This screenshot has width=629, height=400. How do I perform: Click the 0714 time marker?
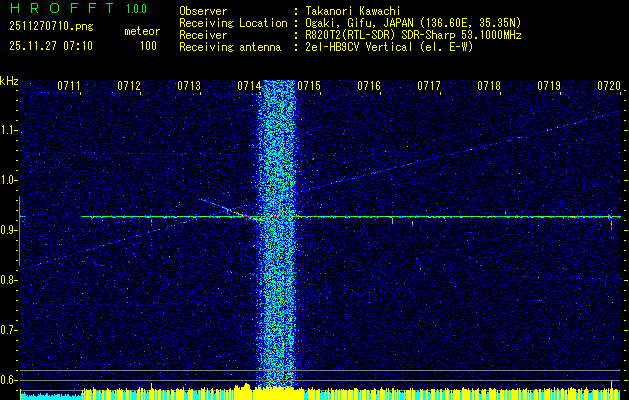[x=249, y=85]
